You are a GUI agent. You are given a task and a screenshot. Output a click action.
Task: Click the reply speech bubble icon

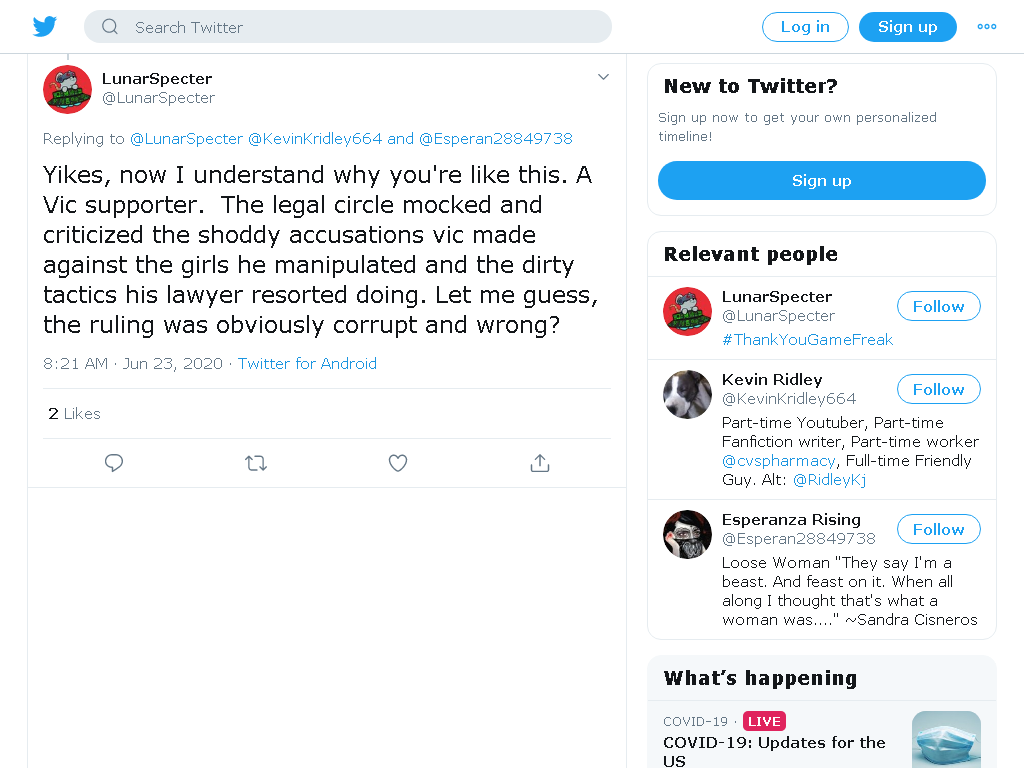point(114,463)
